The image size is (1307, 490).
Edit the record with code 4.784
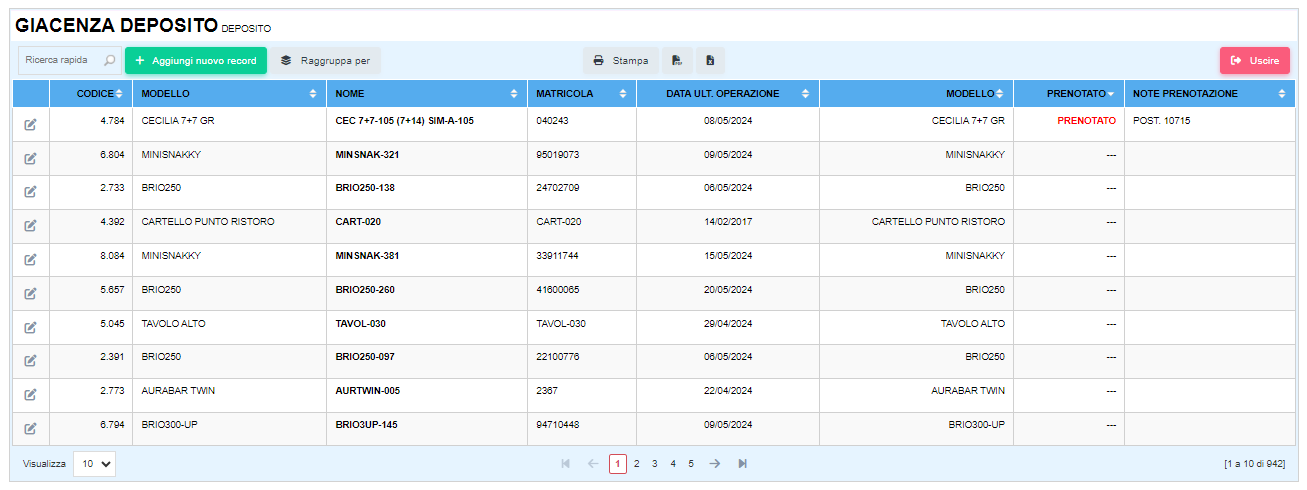30,125
